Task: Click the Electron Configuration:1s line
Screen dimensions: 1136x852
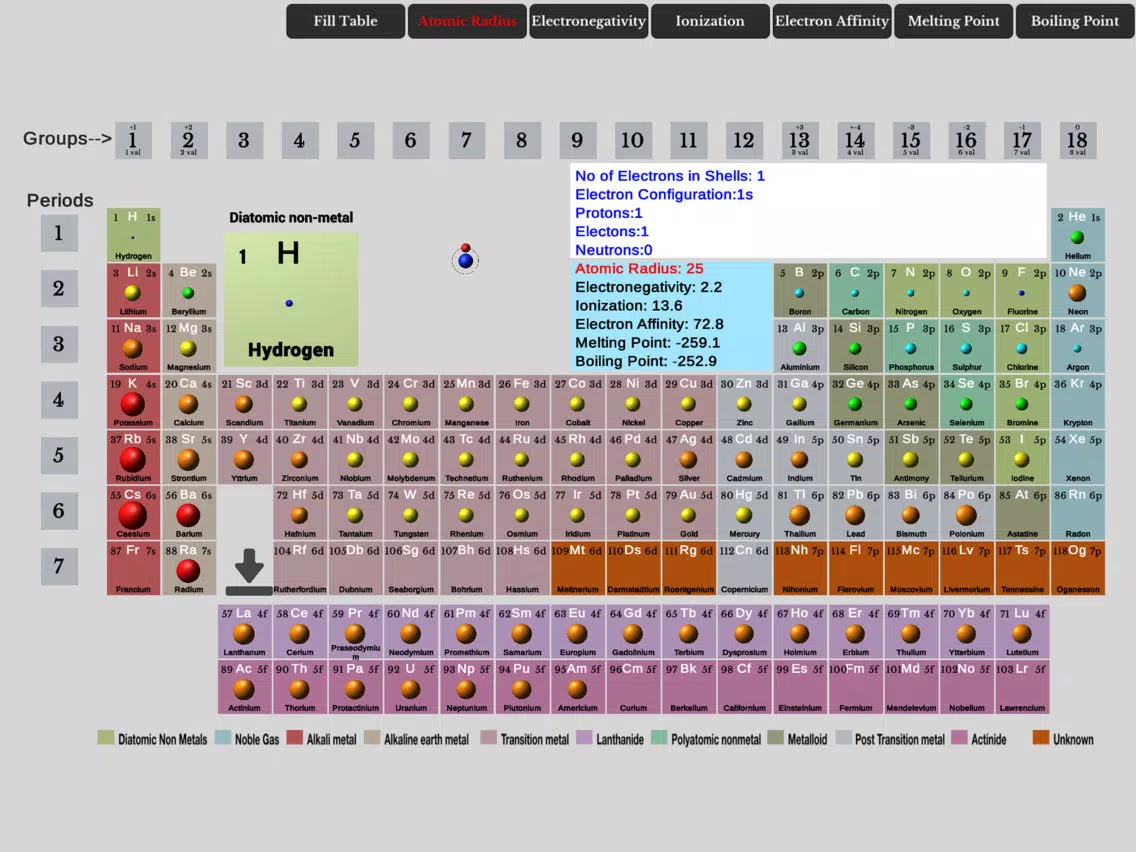Action: pos(664,194)
